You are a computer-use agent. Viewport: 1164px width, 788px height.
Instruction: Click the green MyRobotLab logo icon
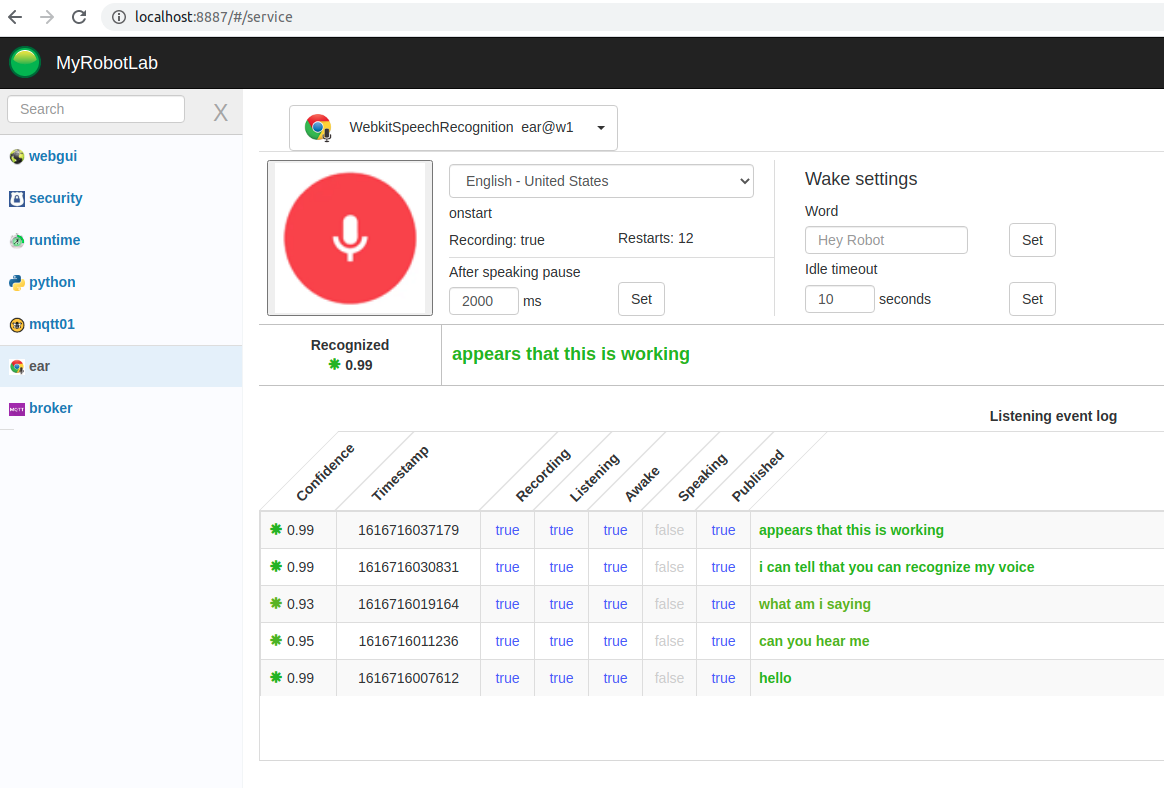point(25,62)
